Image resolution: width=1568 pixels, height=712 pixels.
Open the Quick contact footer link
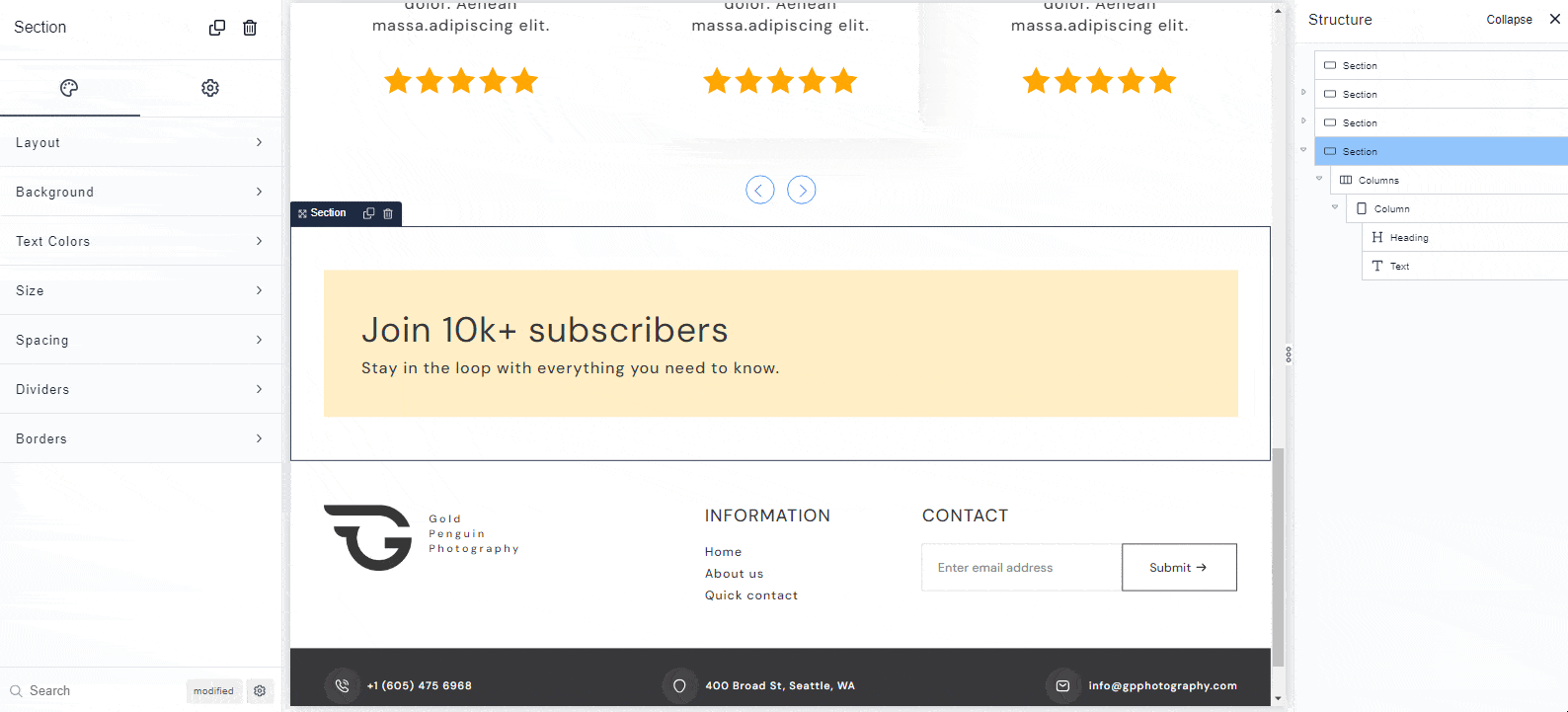(x=750, y=595)
